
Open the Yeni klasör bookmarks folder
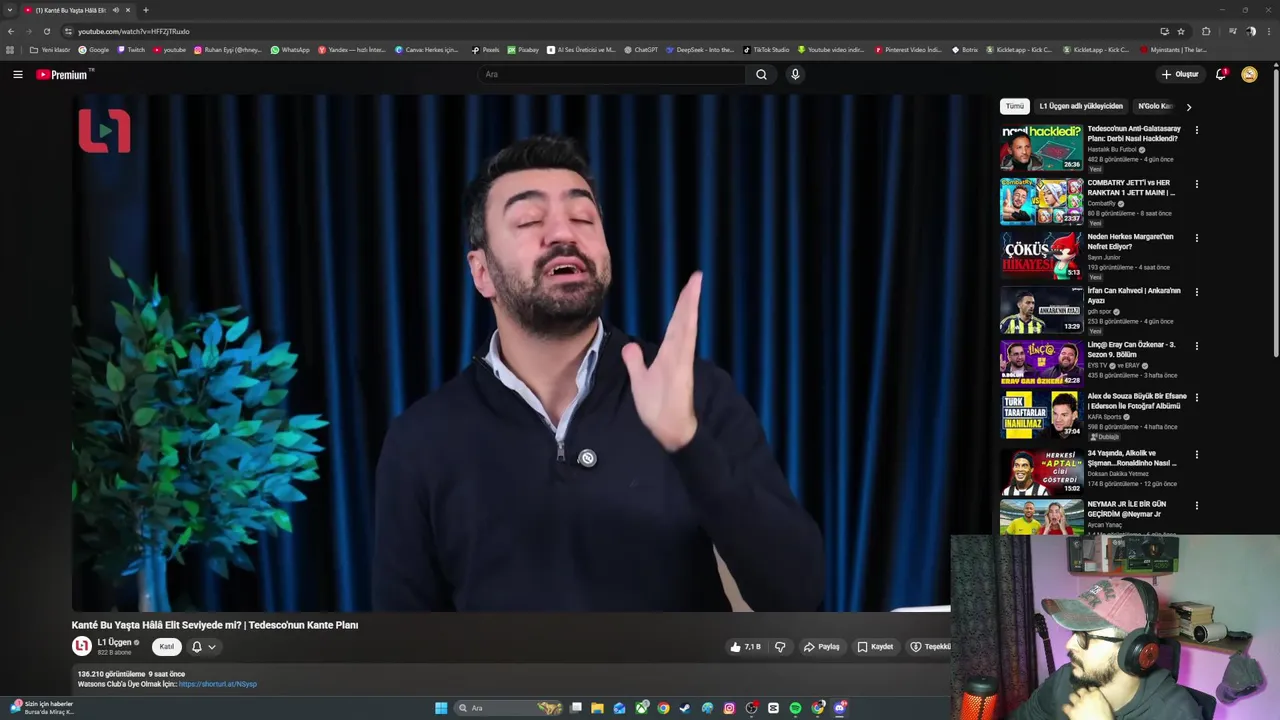point(50,49)
